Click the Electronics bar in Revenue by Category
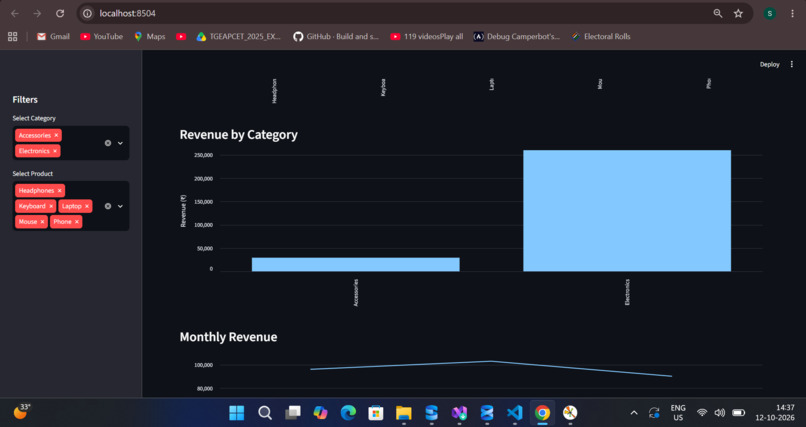The height and width of the screenshot is (427, 806). 627,211
